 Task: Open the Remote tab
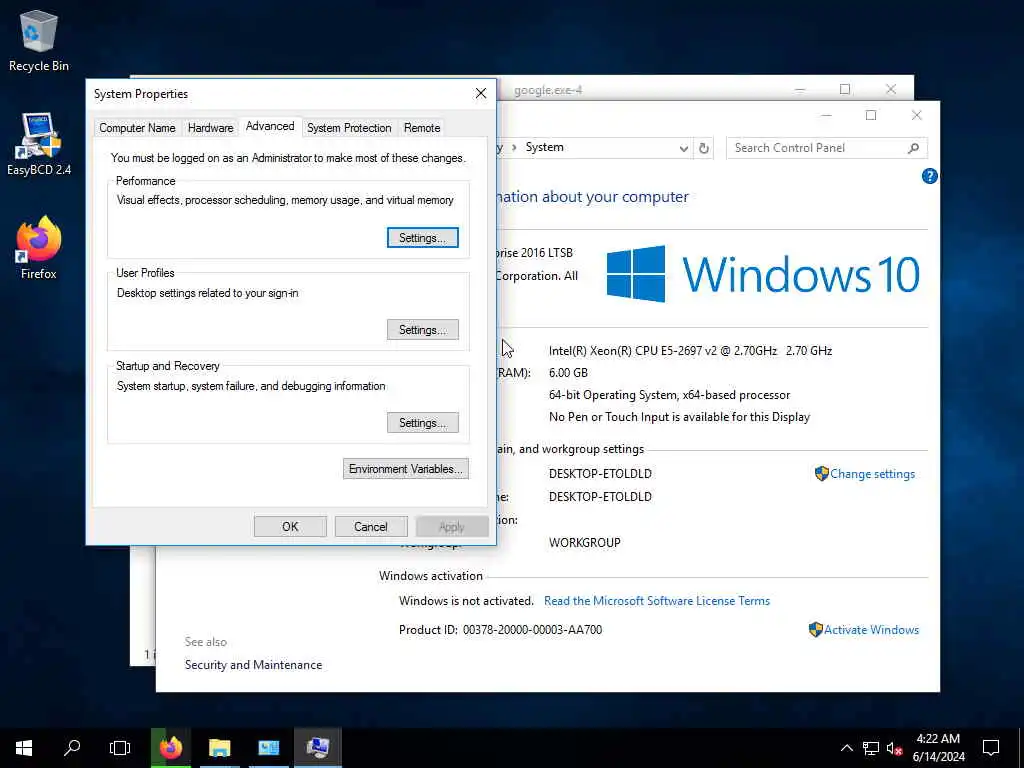(422, 128)
